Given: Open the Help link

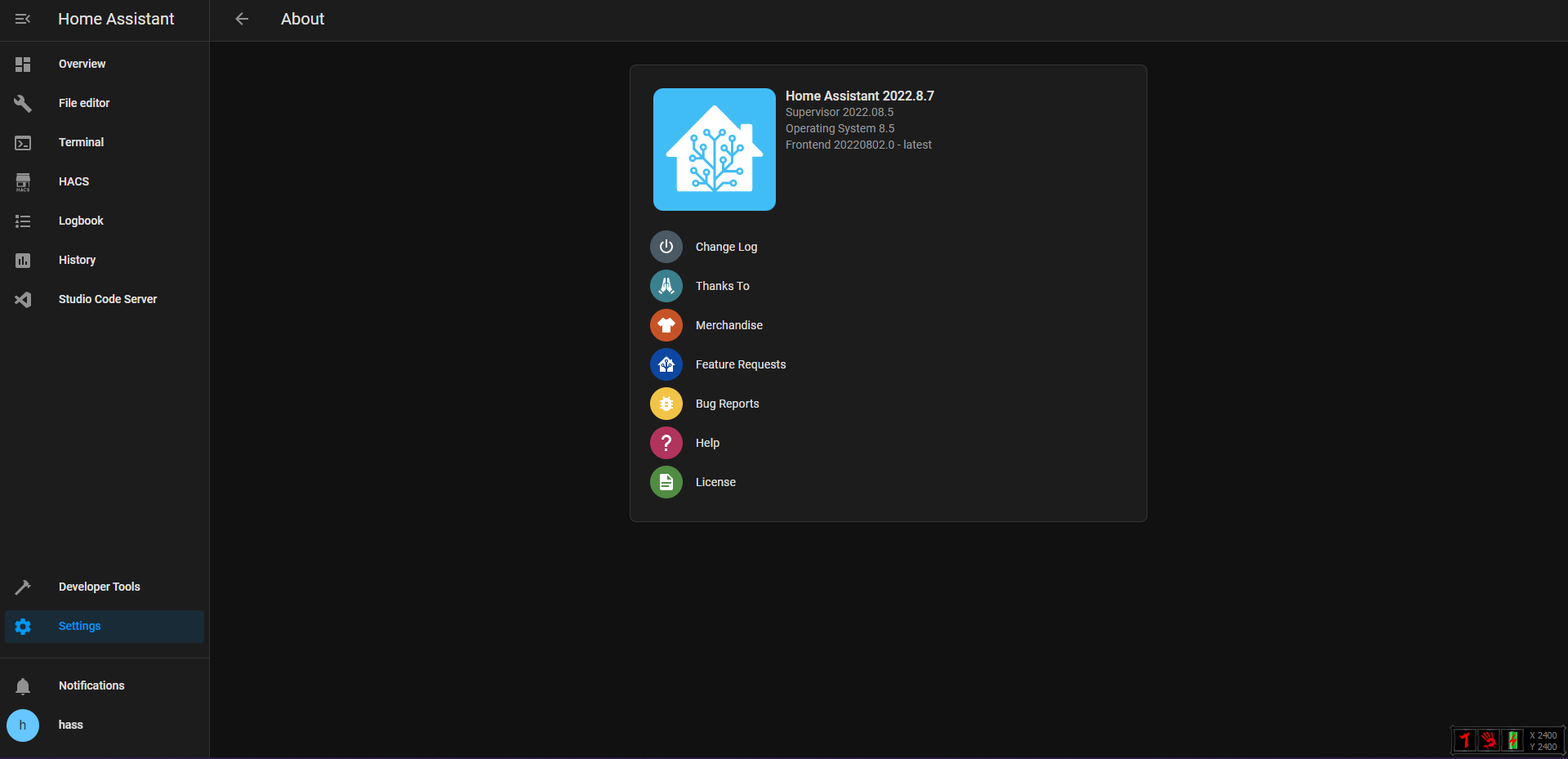Looking at the screenshot, I should coord(707,443).
